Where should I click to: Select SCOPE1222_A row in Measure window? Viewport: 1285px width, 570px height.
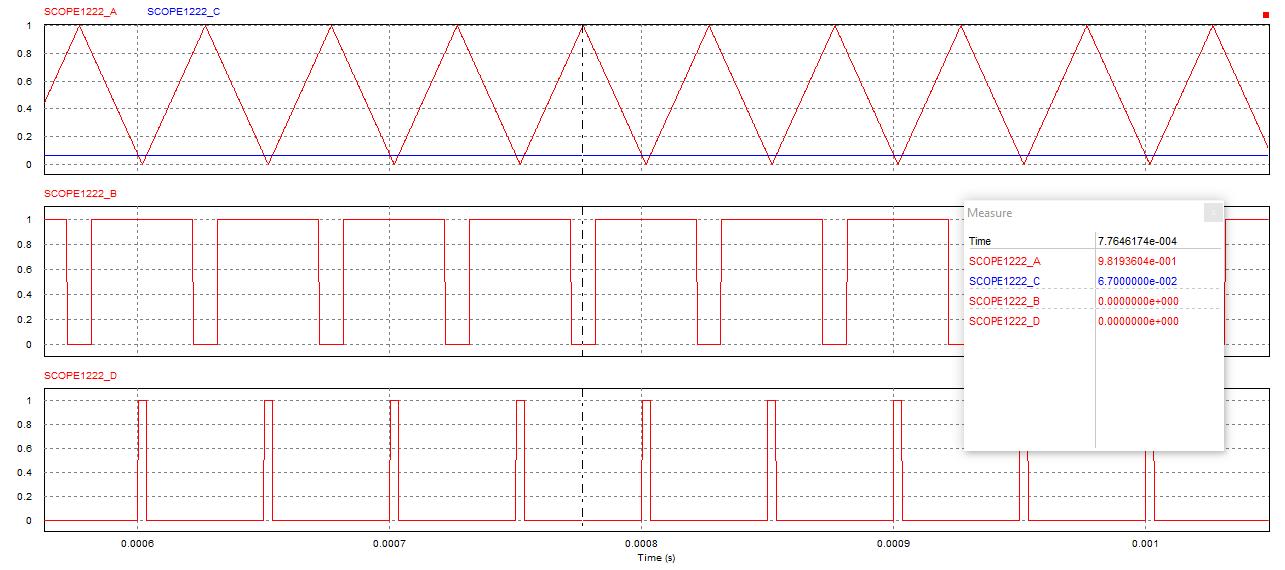pyautogui.click(x=1093, y=261)
